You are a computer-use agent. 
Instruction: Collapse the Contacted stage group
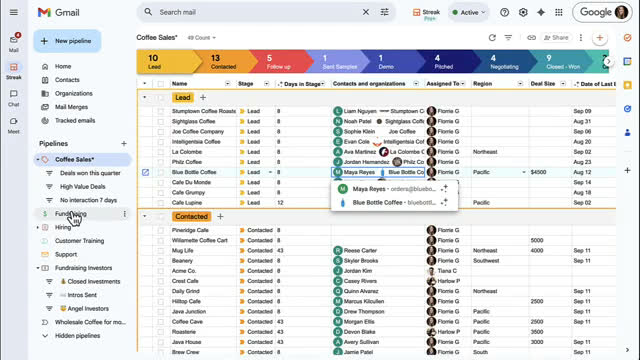coord(144,216)
